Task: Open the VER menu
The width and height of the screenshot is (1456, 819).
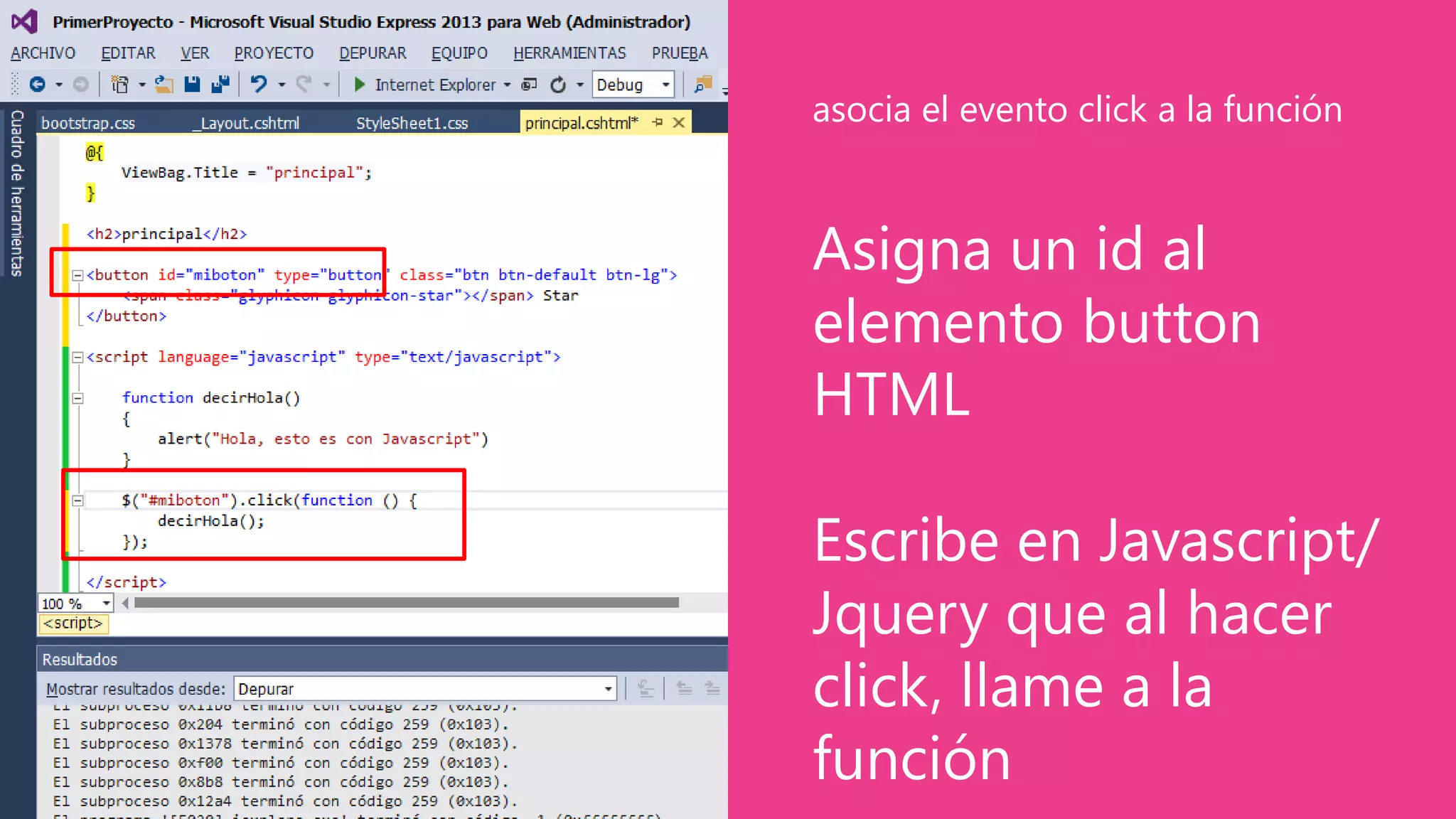Action: [194, 53]
